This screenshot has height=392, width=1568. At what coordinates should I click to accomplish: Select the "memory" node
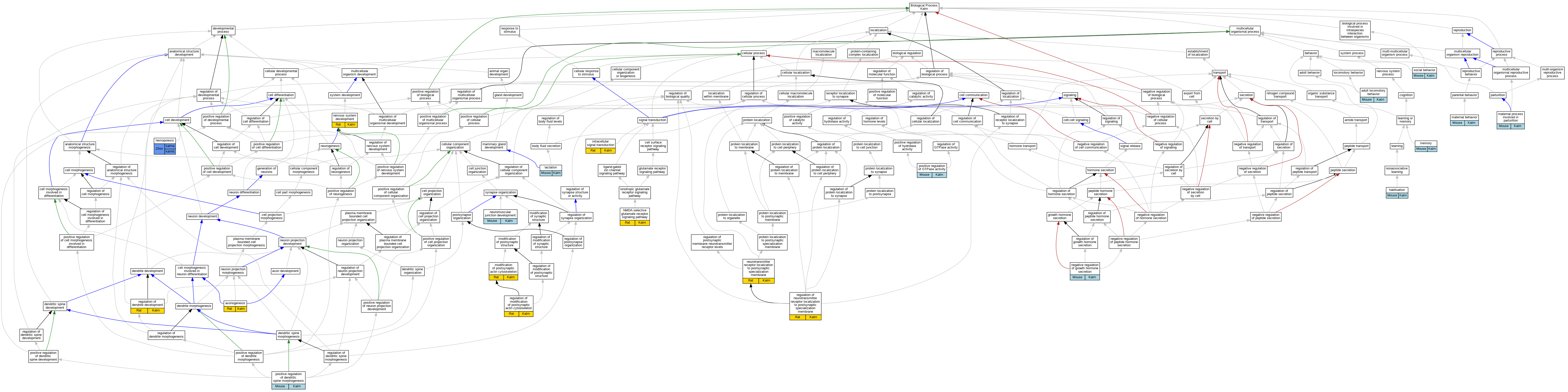pos(1426,143)
